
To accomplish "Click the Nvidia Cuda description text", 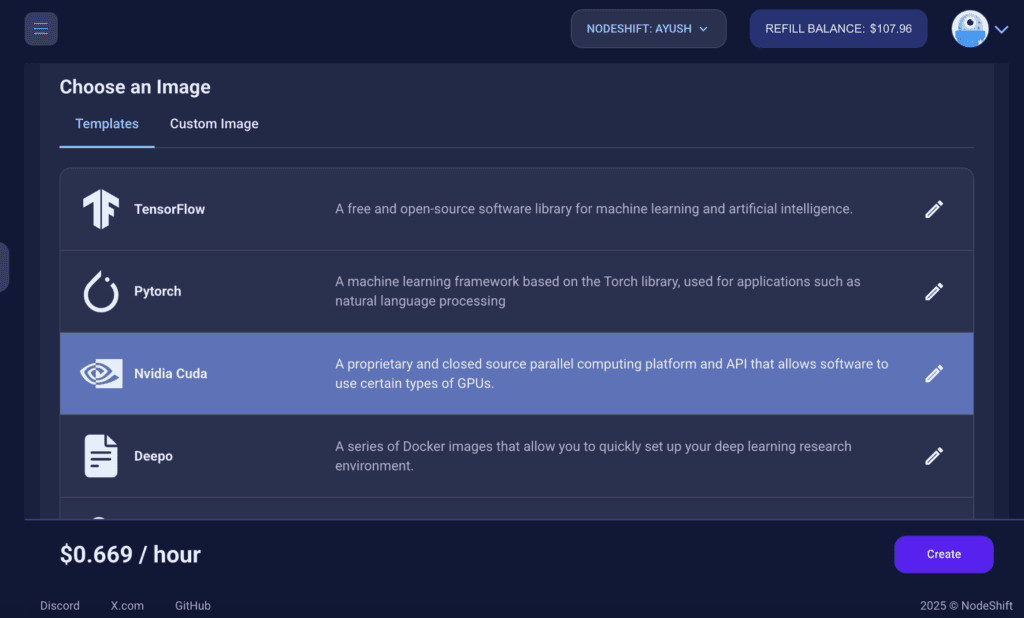I will (611, 374).
